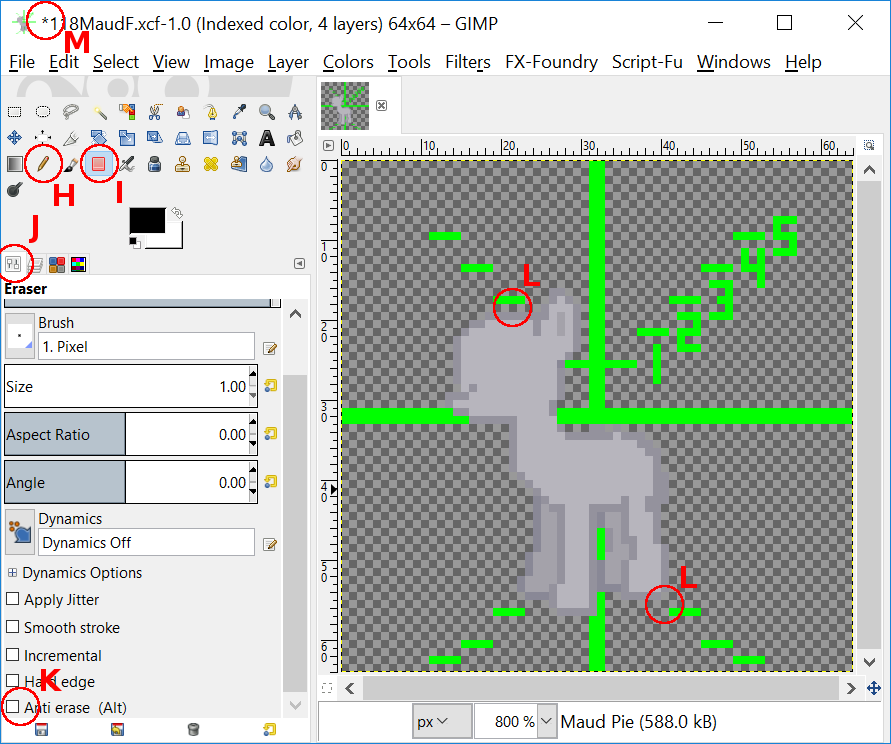Activate the Flip tool
891x744 pixels.
[211, 138]
